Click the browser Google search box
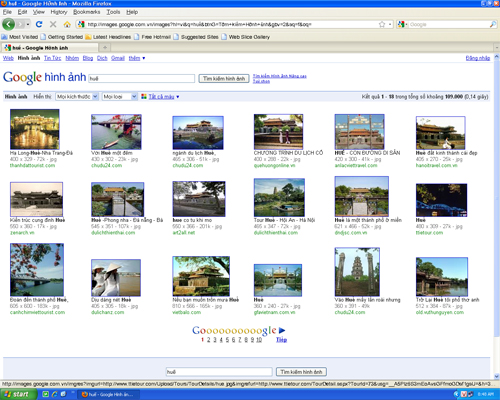Screen dimensions: 500x400 point(448,24)
